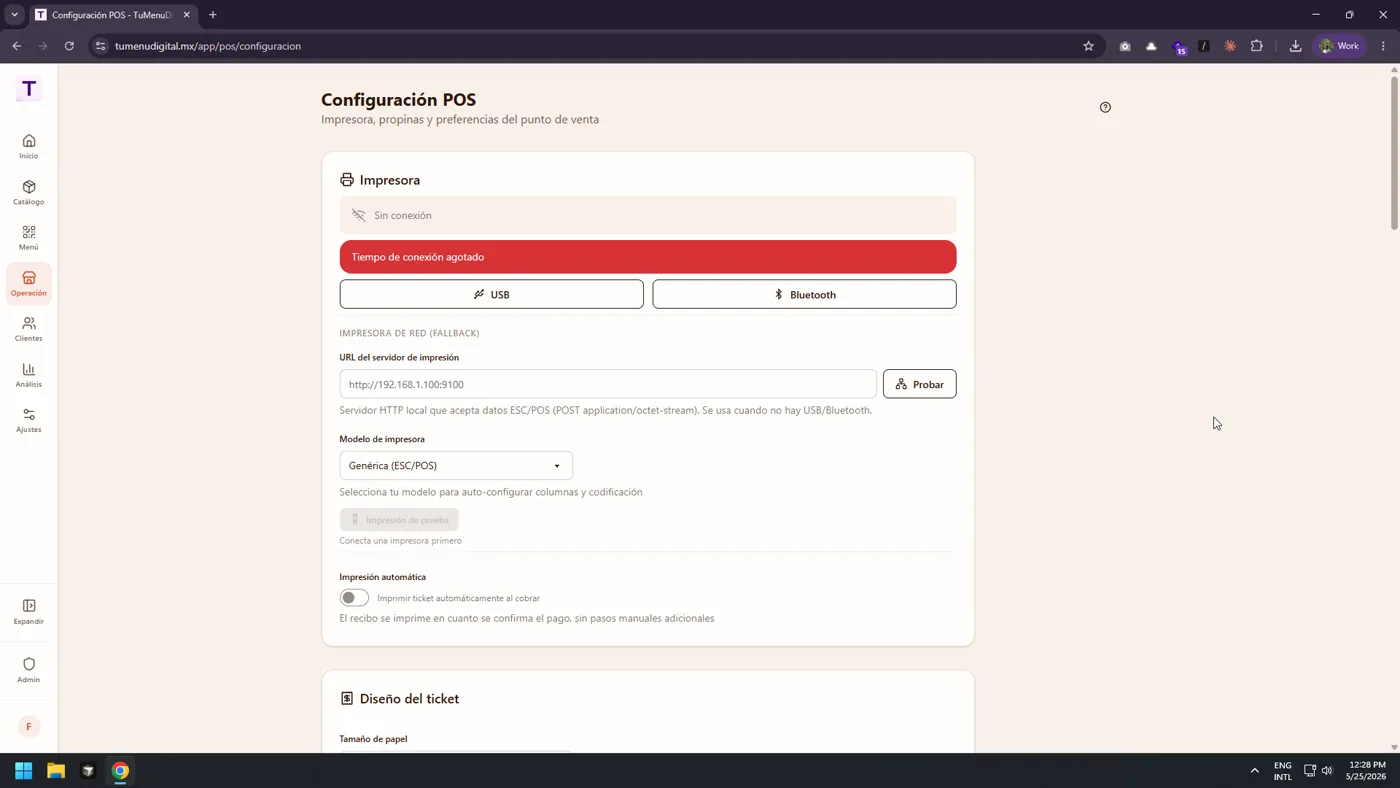This screenshot has height=788, width=1400.
Task: View site information icon in address bar
Action: coord(100,46)
